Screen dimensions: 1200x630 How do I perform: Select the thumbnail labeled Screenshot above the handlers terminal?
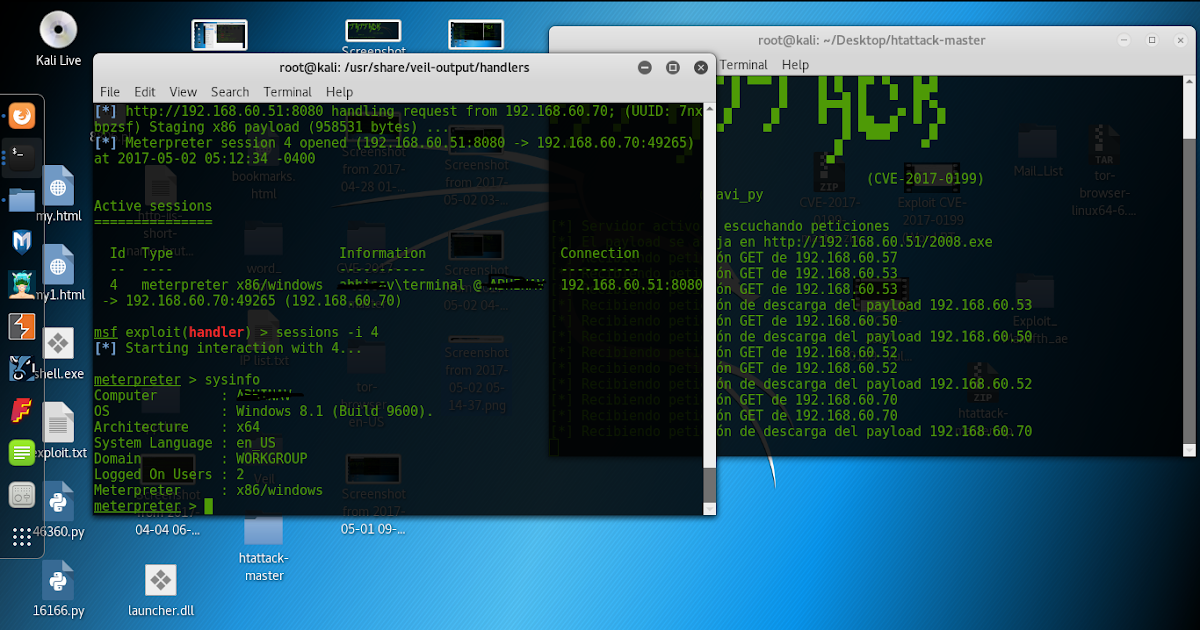[x=373, y=39]
